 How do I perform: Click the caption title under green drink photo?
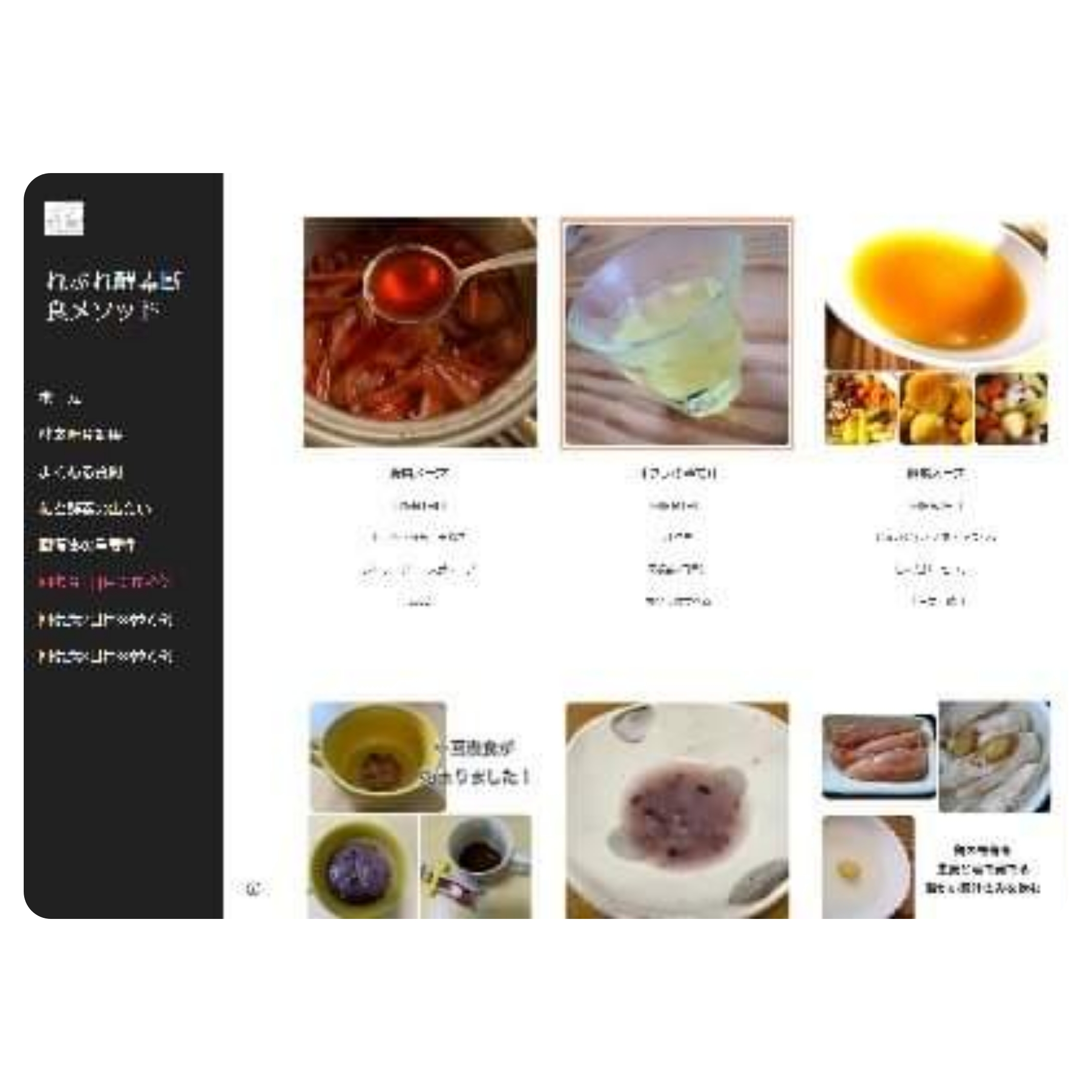point(678,473)
